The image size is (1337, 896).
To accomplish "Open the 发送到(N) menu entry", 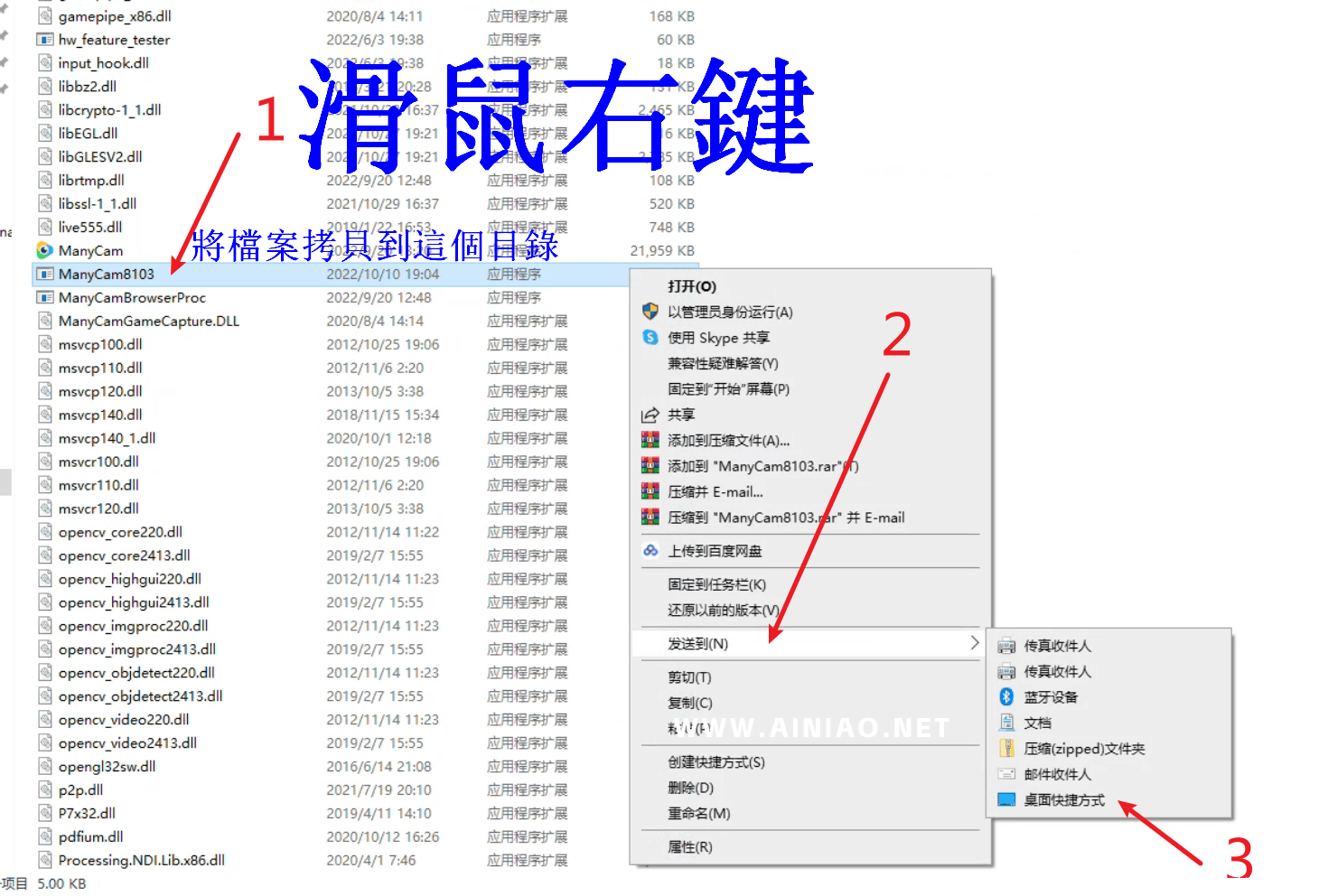I will pyautogui.click(x=810, y=643).
